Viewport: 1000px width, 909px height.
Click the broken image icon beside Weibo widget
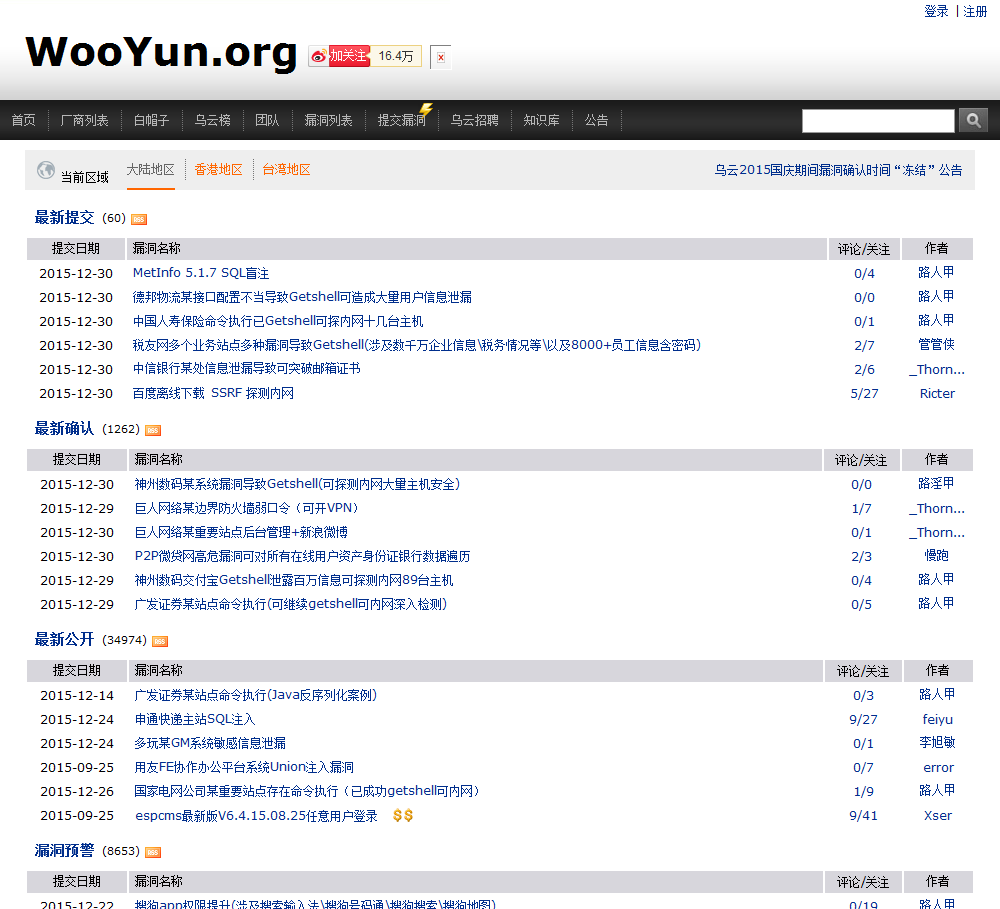point(441,57)
